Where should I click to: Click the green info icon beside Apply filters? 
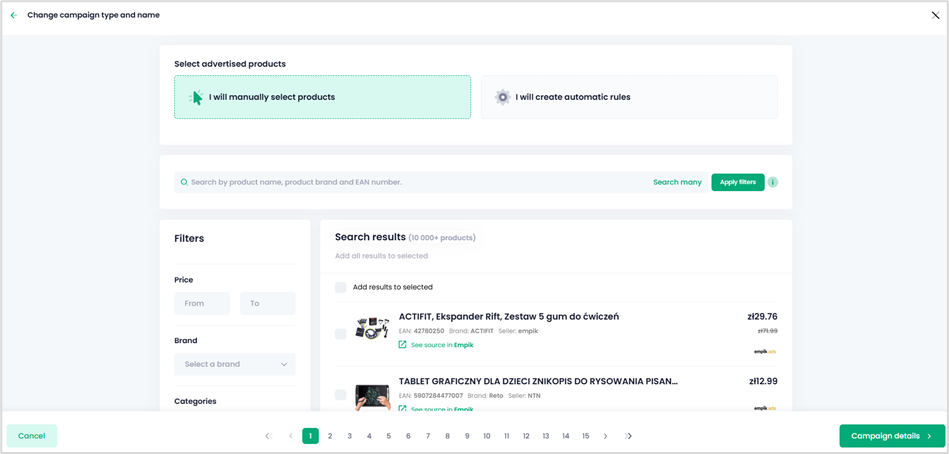pos(773,182)
